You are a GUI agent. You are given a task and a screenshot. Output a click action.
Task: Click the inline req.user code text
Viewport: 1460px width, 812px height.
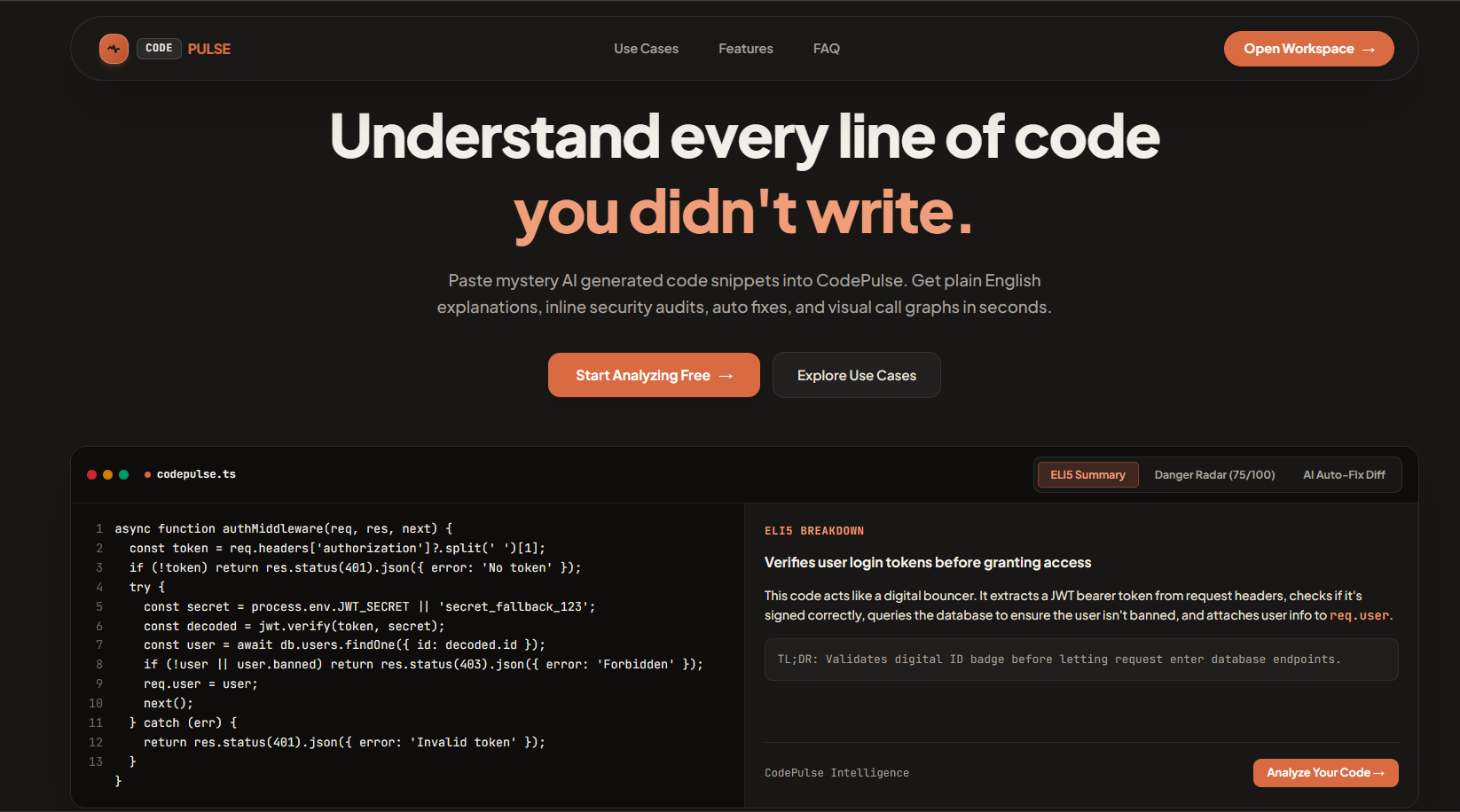click(x=1359, y=615)
